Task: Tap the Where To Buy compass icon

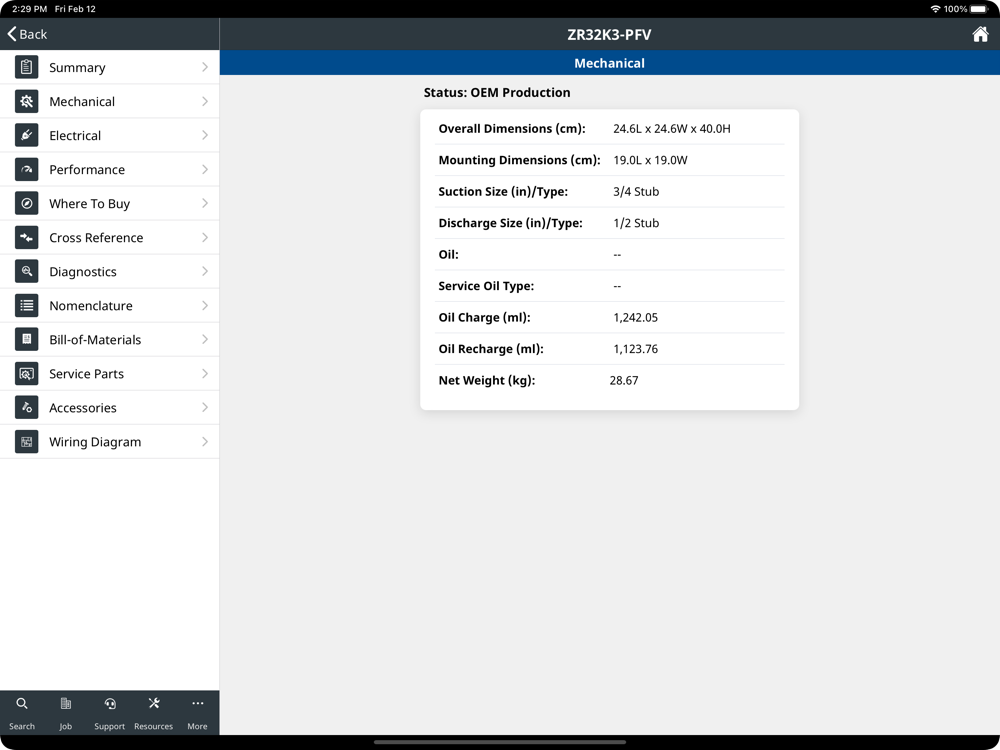Action: pos(26,203)
